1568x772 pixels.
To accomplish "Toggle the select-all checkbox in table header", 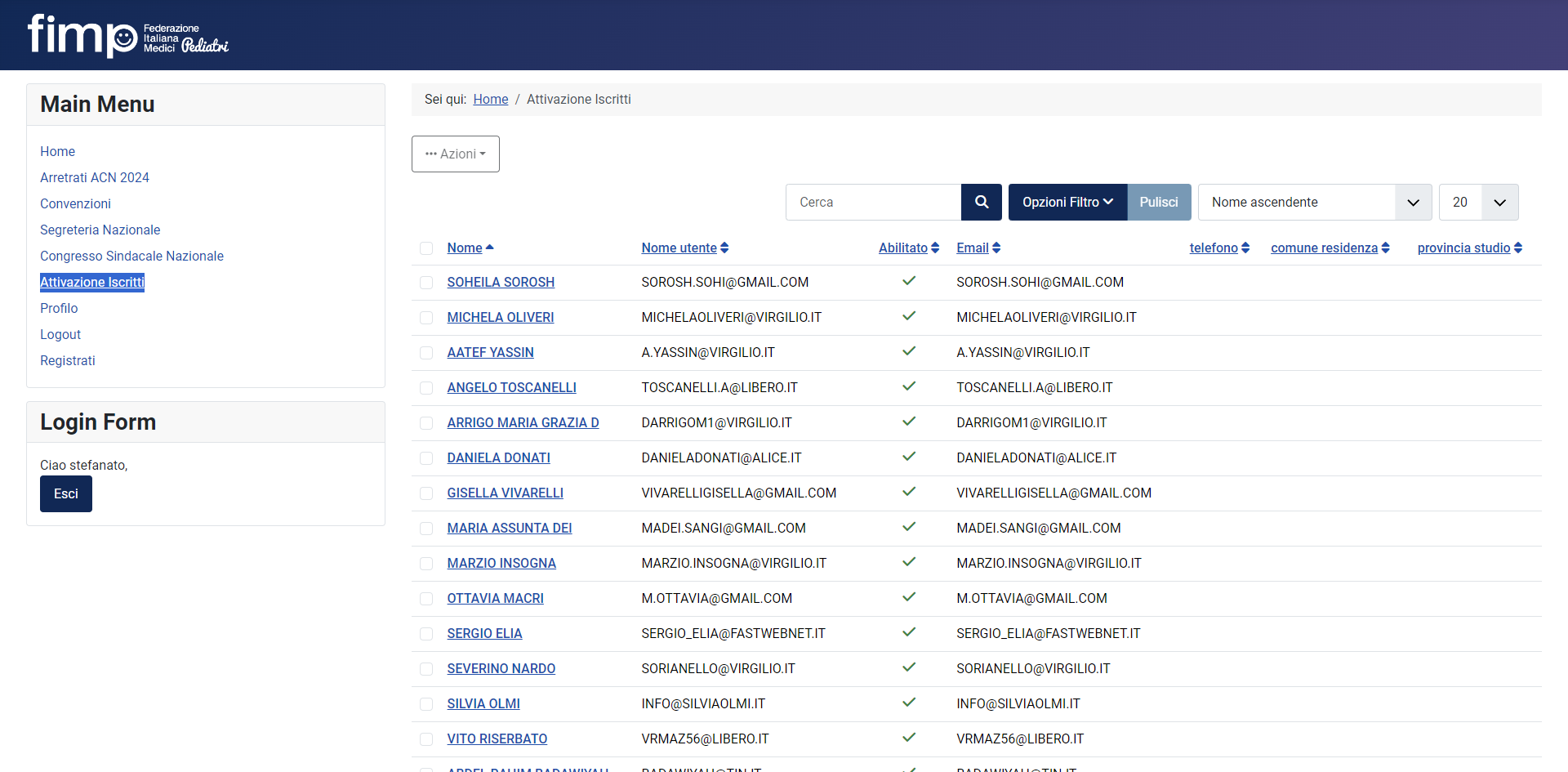I will tap(426, 248).
